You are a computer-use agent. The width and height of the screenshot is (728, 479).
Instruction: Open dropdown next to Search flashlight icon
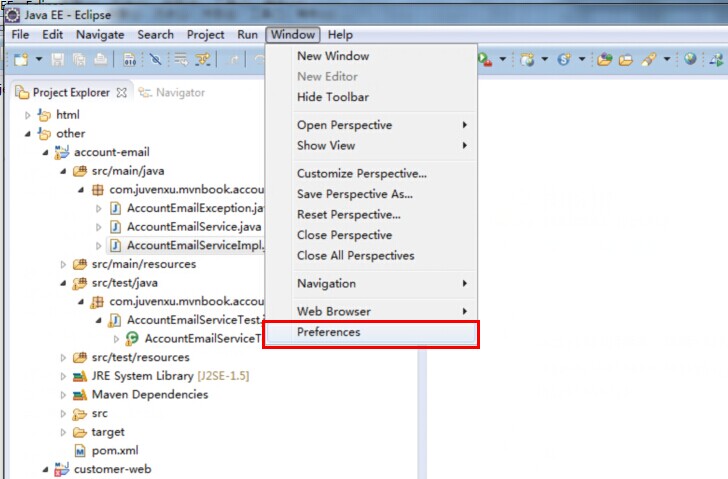(667, 59)
